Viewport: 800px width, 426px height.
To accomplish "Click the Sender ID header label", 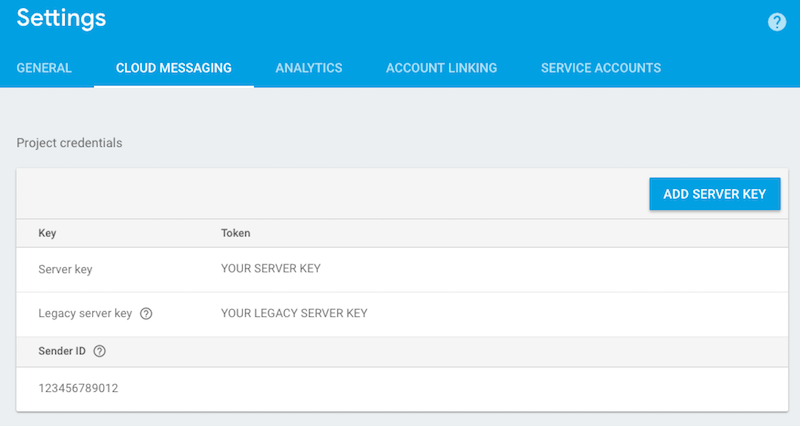I will [x=61, y=351].
